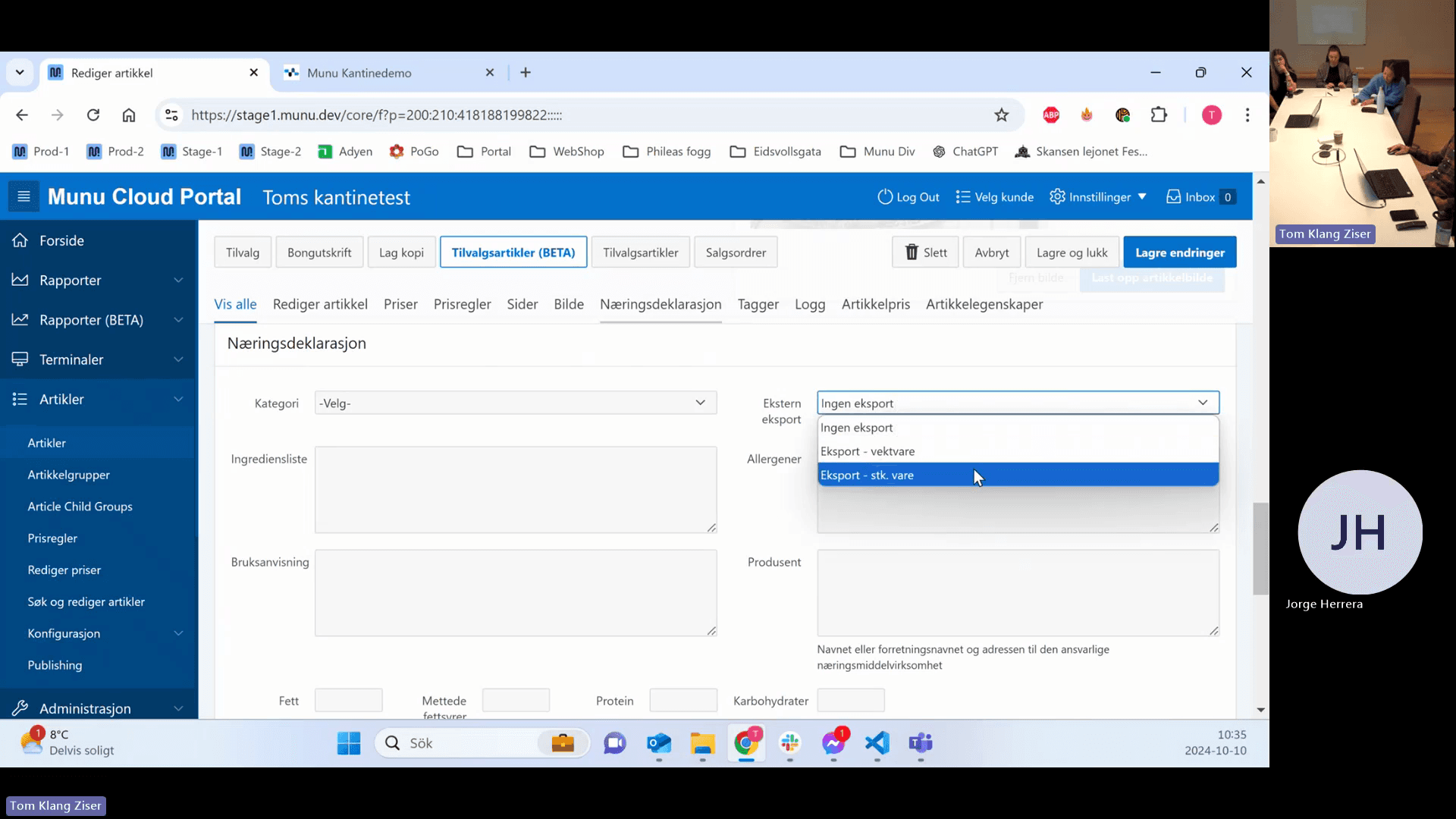1456x819 pixels.
Task: Open File Explorer from taskbar
Action: [703, 743]
